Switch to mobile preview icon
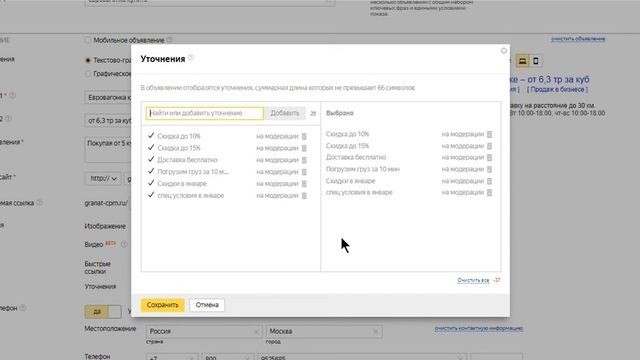The height and width of the screenshot is (360, 640). (x=536, y=61)
